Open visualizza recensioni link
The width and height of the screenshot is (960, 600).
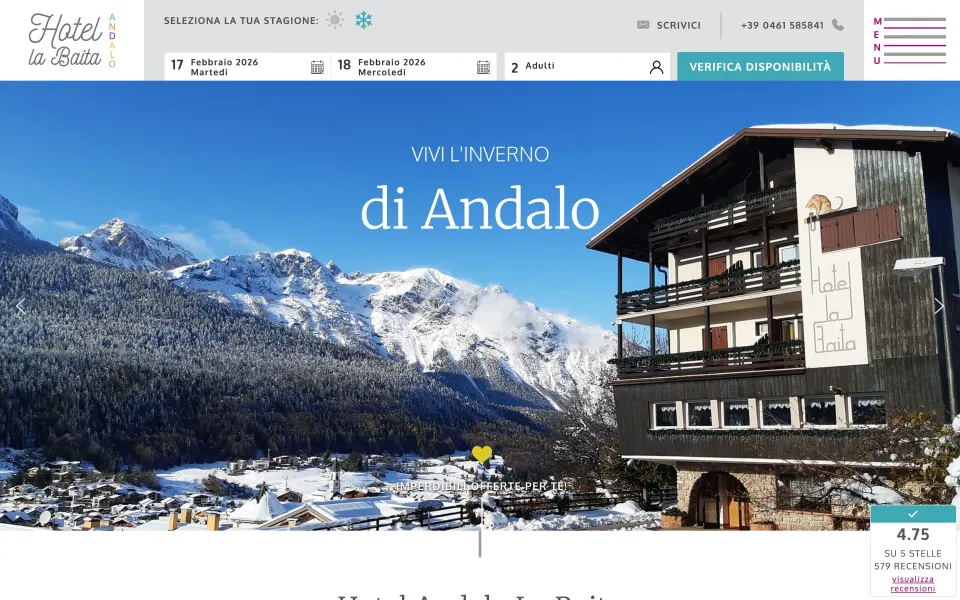coord(912,583)
